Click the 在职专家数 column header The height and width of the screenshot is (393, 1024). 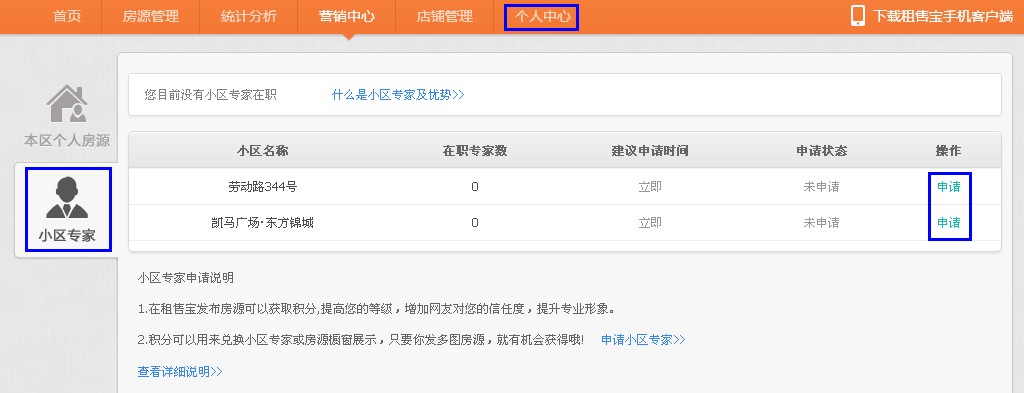coord(475,151)
